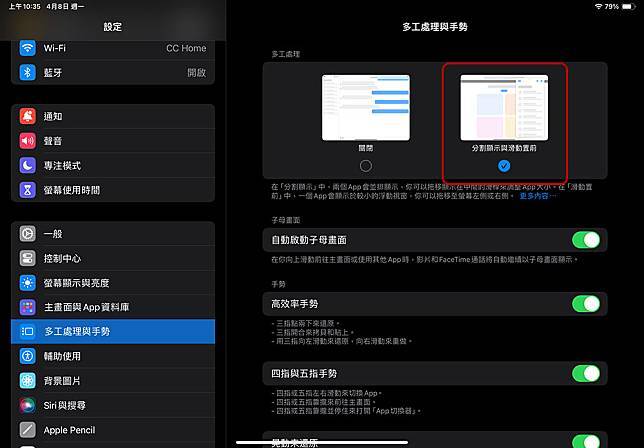This screenshot has width=644, height=448.
Task: Toggle 四指與五指手勢 switch
Action: [x=586, y=374]
